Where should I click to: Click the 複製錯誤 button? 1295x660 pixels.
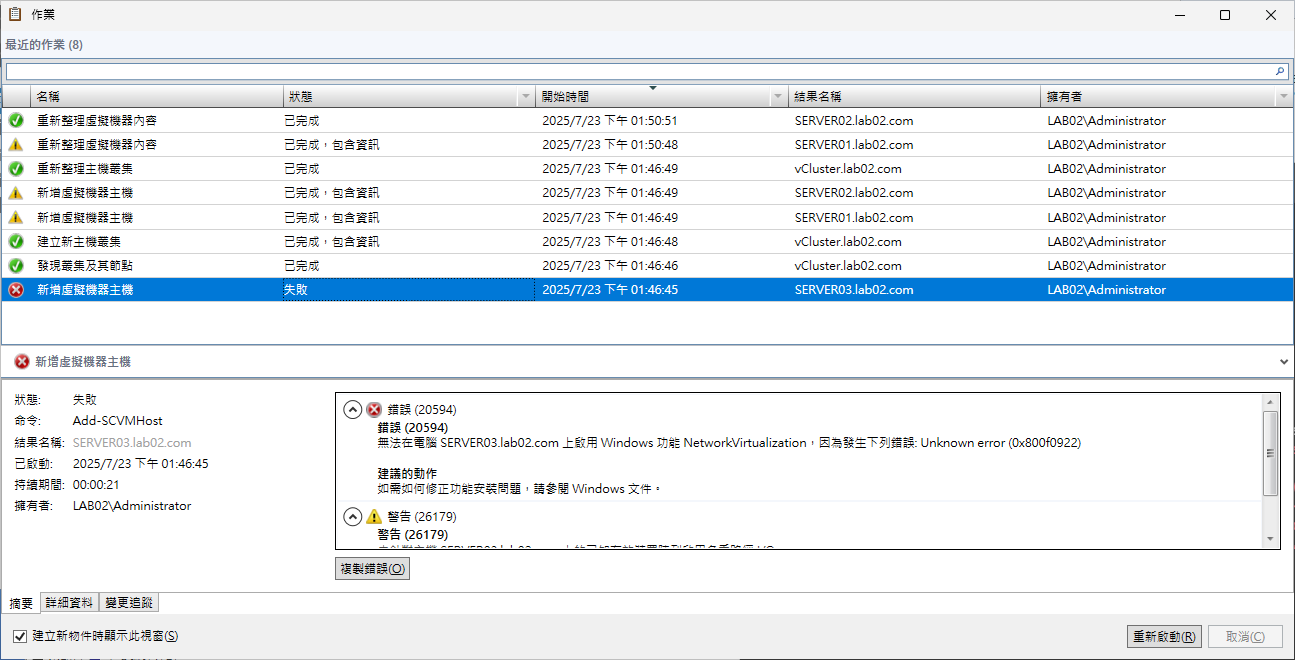(372, 569)
